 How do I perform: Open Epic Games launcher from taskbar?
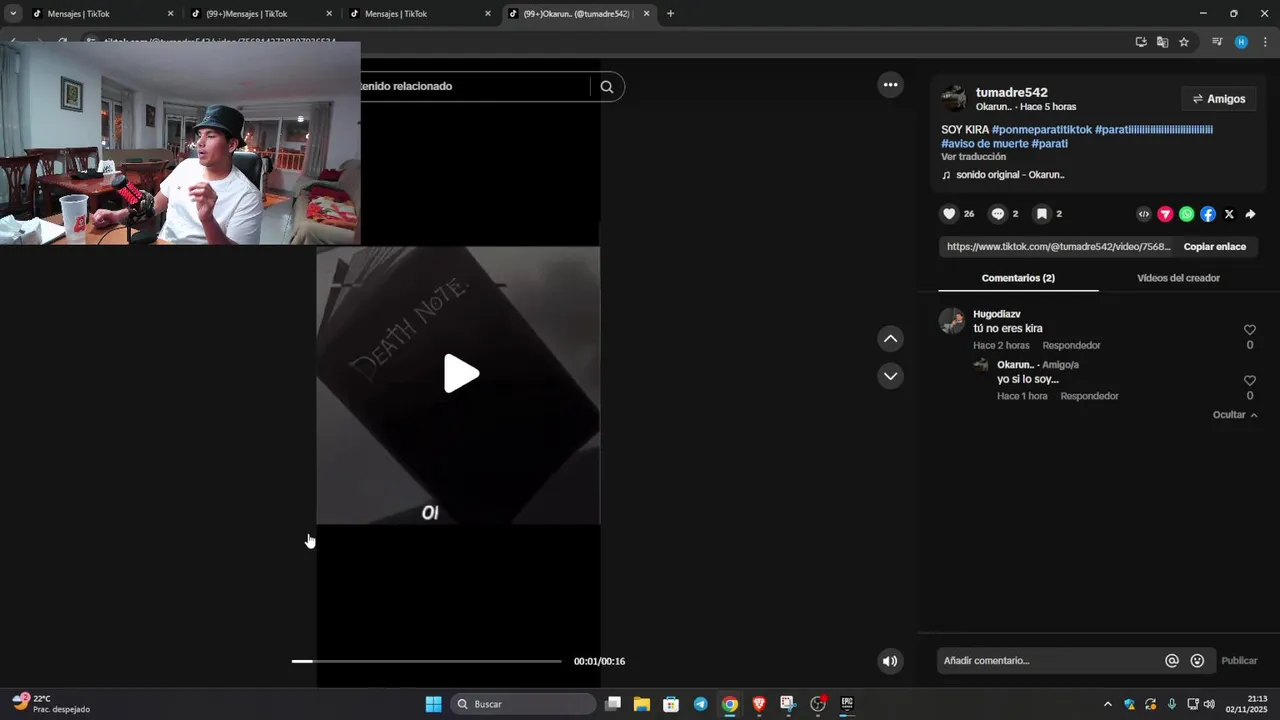[847, 704]
